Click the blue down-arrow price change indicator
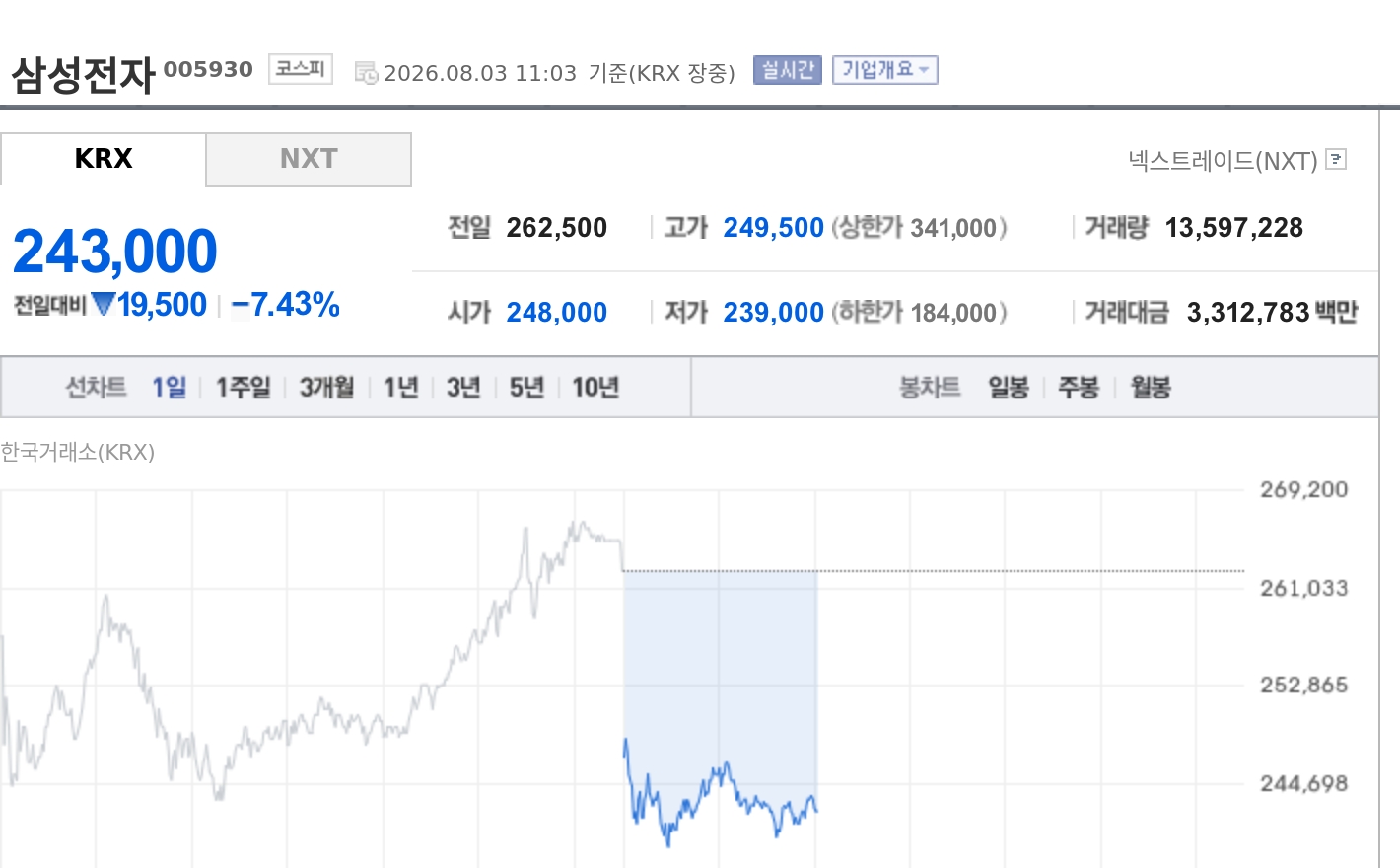Screen dimensions: 1400x868 point(104,304)
